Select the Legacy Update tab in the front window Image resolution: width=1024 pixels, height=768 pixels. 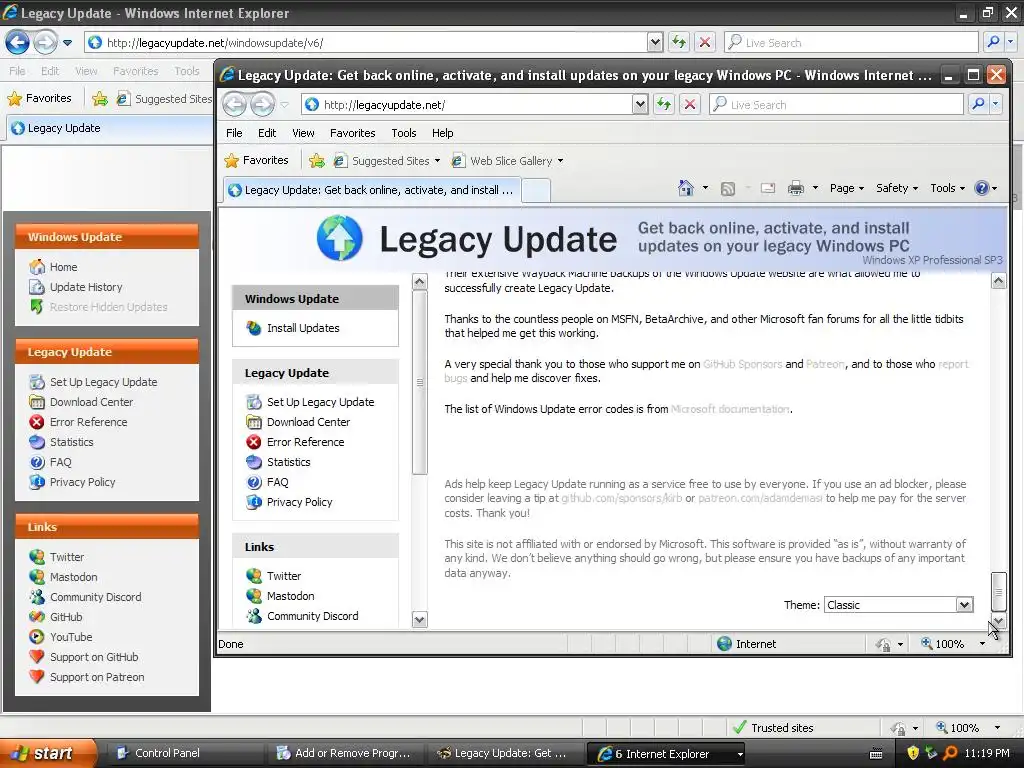coord(372,190)
